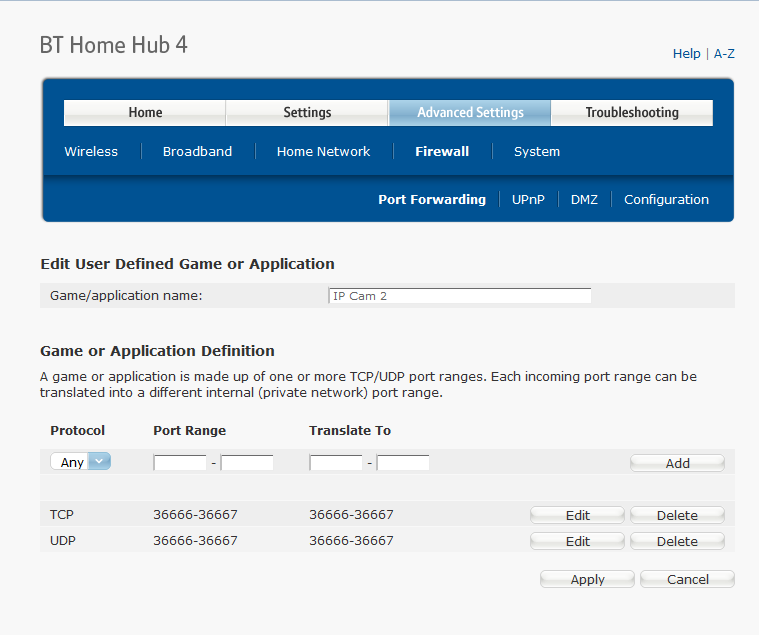Click the Translate To start field

point(336,463)
